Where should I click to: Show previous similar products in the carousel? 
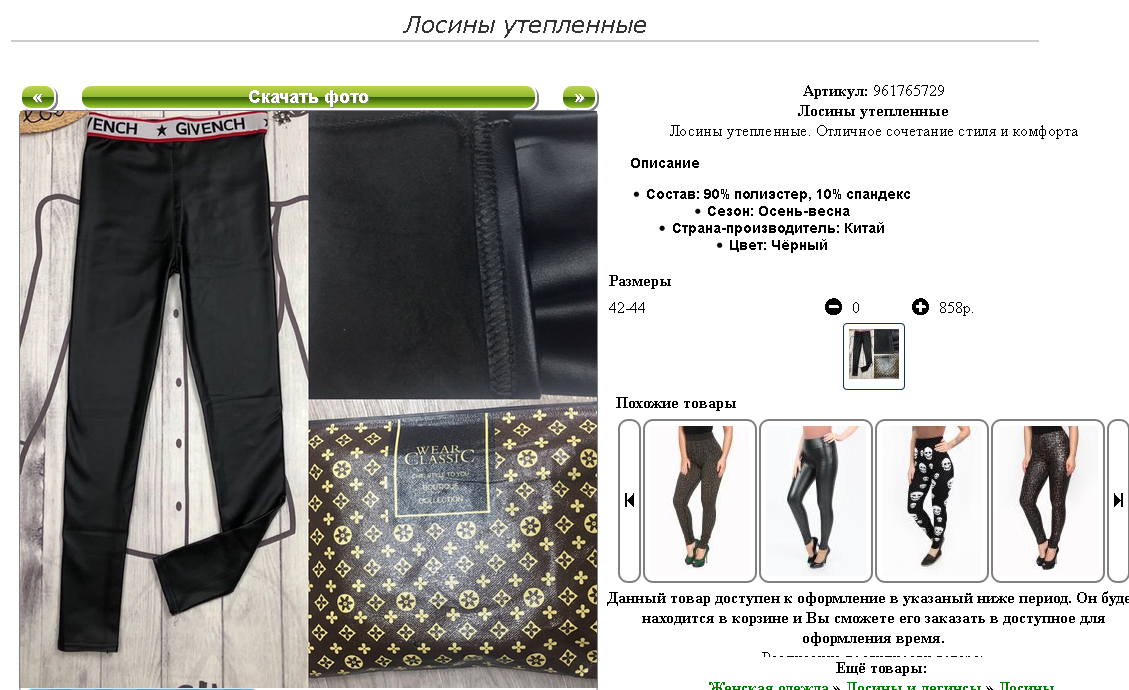point(629,501)
